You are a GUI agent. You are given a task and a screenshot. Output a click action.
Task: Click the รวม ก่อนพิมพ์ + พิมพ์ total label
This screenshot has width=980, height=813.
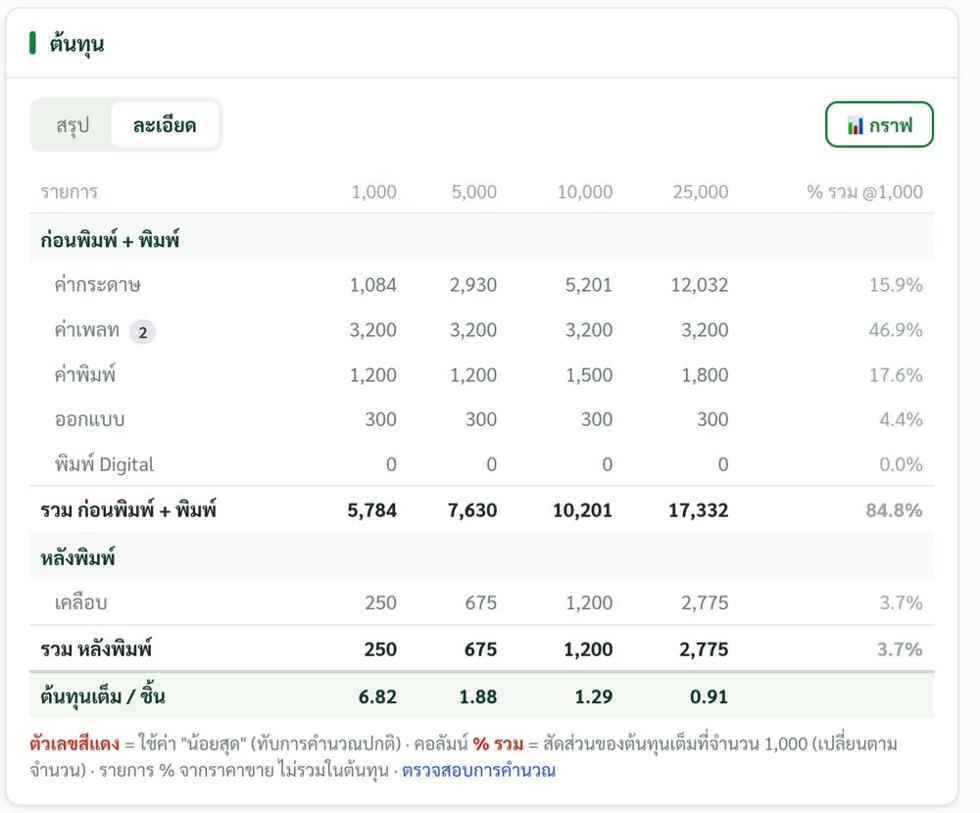(x=128, y=510)
